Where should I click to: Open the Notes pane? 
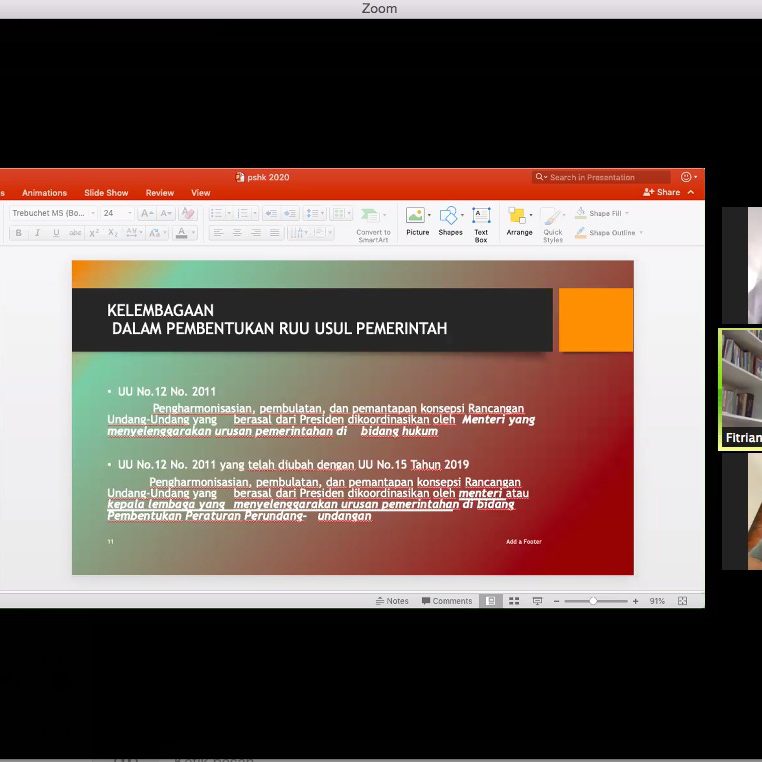click(392, 601)
